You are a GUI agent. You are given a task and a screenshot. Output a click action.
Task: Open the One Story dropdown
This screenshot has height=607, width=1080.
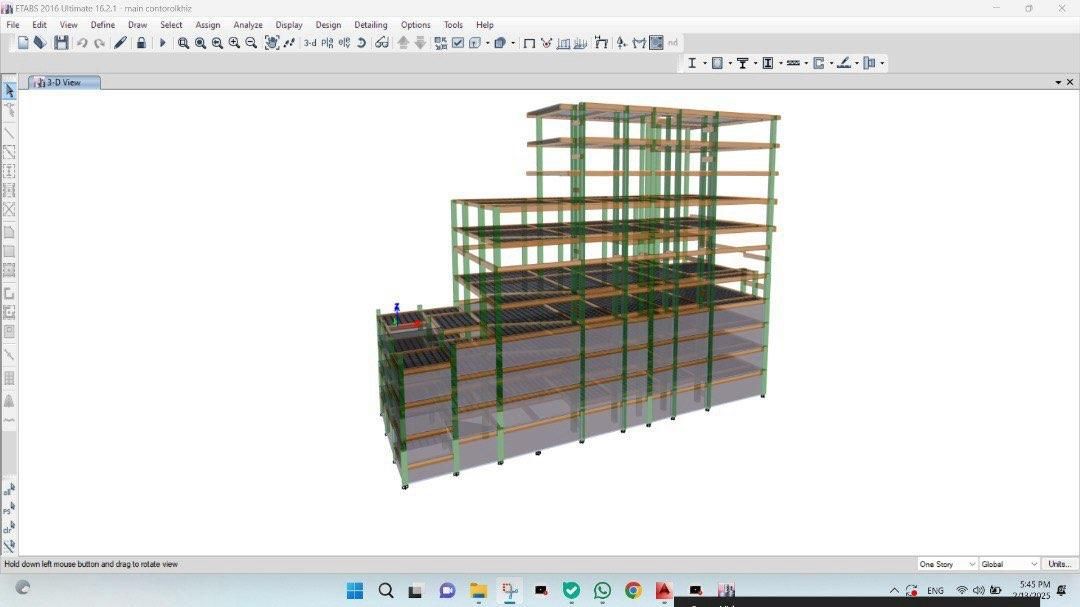pos(947,564)
